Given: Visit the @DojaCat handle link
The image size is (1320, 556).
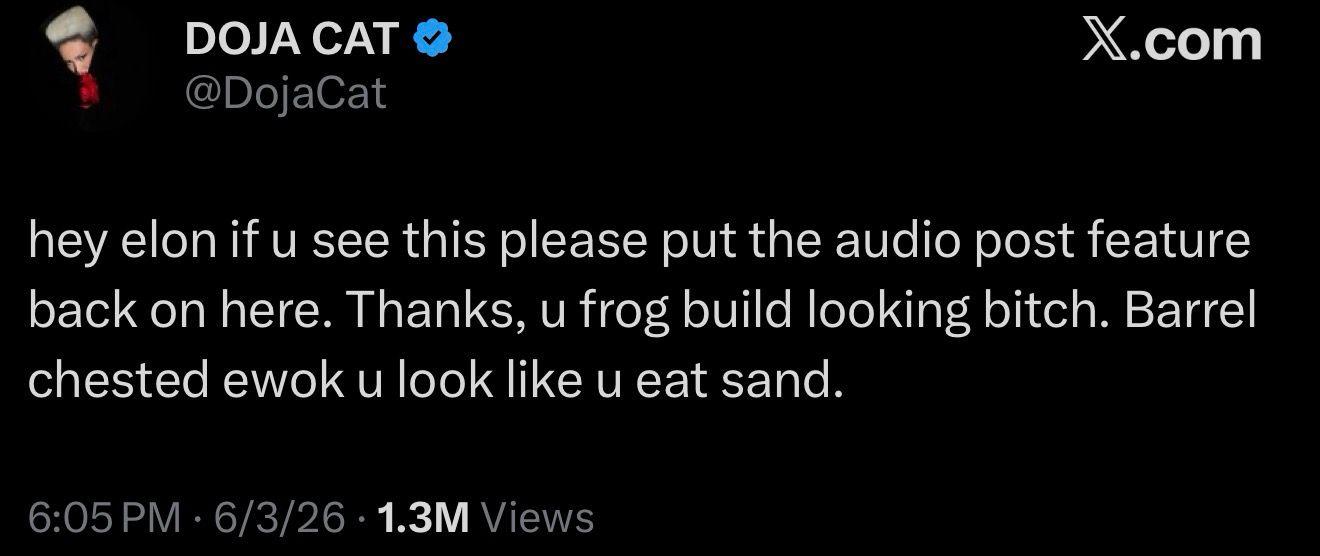Looking at the screenshot, I should [x=285, y=94].
